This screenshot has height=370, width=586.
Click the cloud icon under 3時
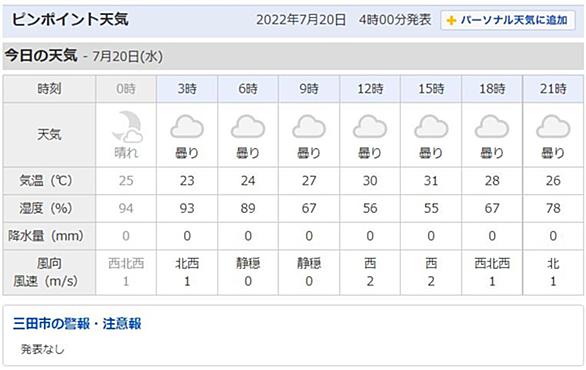[x=187, y=127]
